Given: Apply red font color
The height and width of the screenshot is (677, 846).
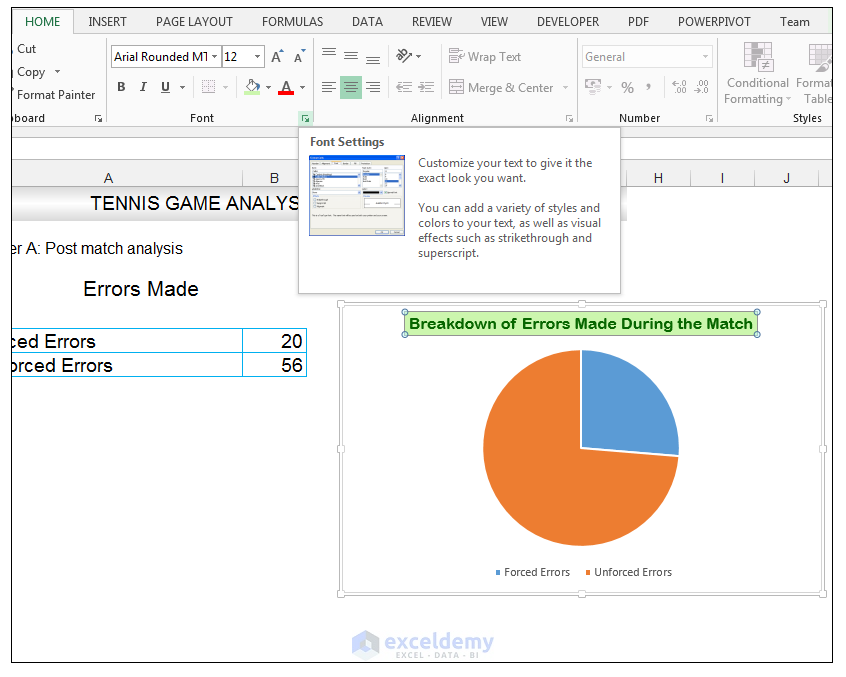Looking at the screenshot, I should point(286,87).
